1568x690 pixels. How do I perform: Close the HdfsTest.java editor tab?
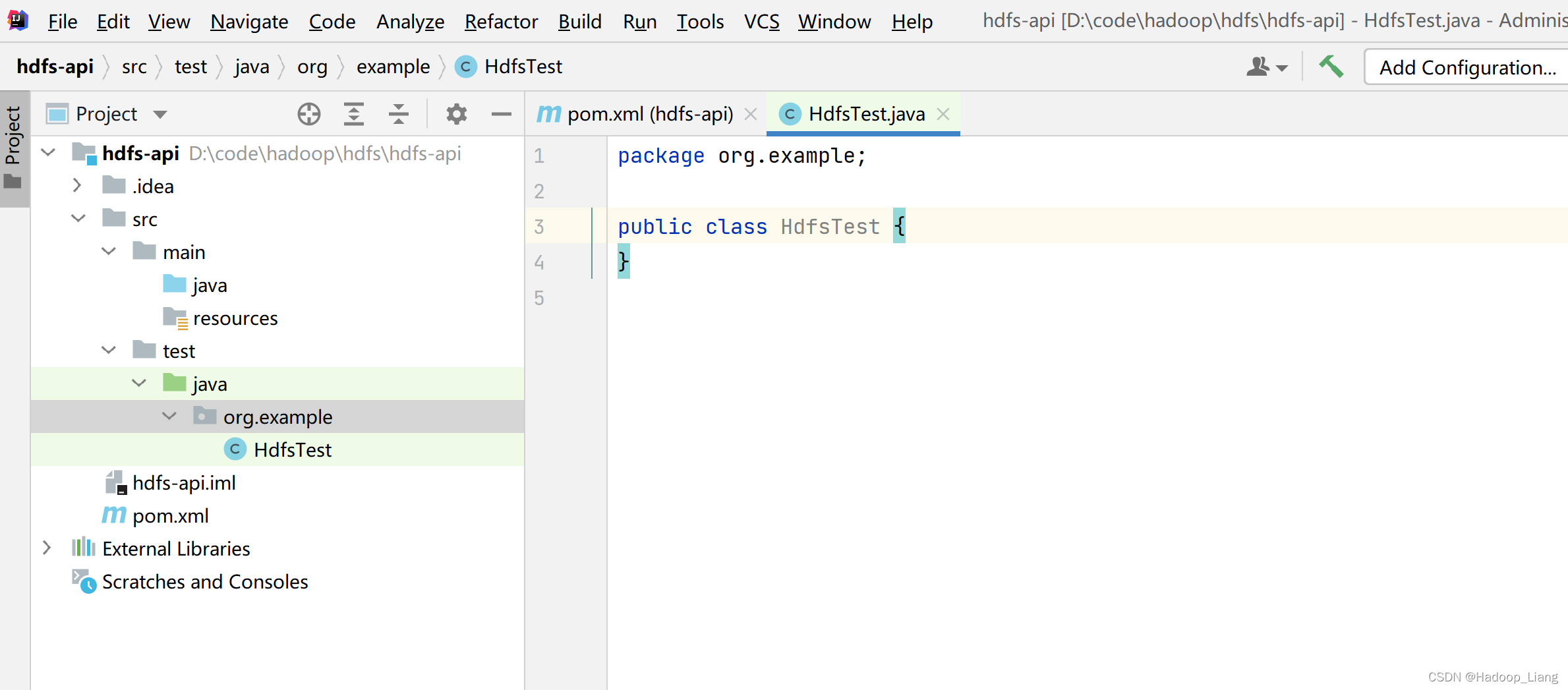tap(943, 114)
